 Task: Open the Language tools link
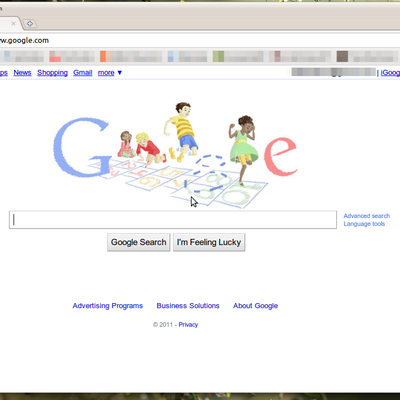click(364, 224)
